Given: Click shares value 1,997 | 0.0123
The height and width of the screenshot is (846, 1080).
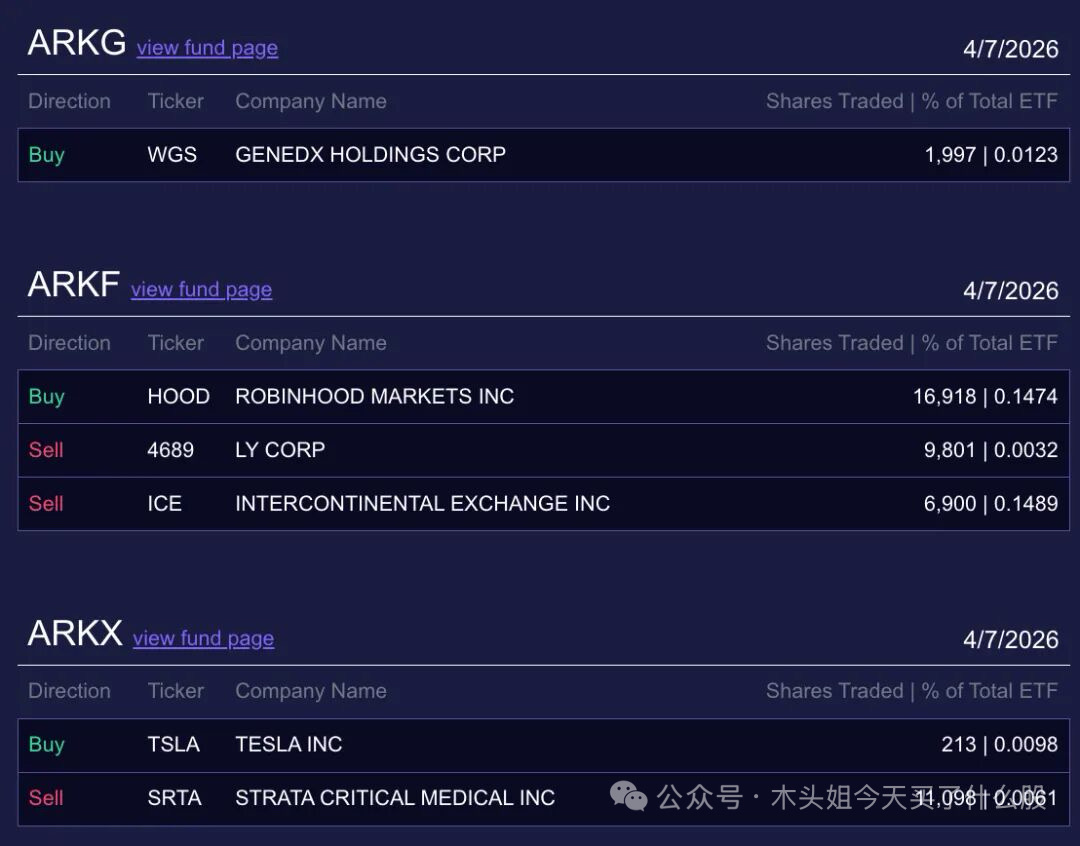Looking at the screenshot, I should [x=991, y=154].
